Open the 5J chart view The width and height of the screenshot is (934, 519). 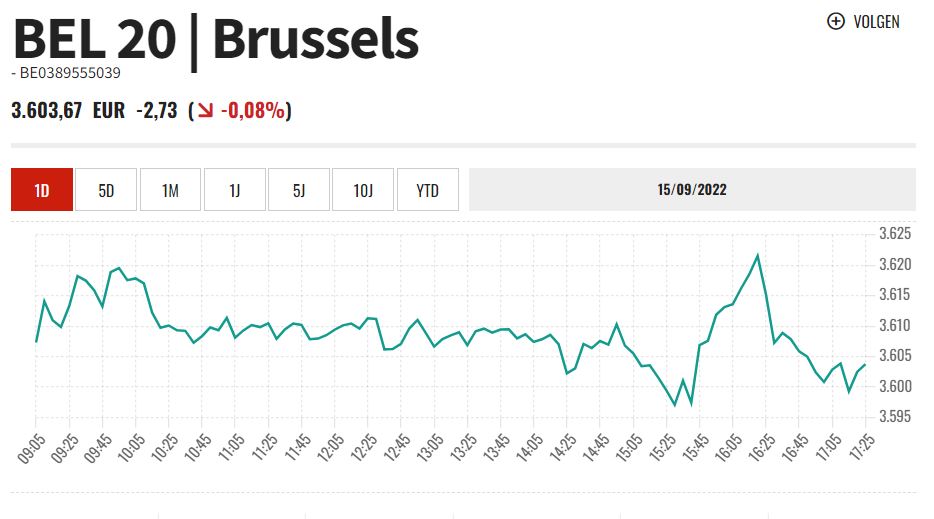[299, 190]
